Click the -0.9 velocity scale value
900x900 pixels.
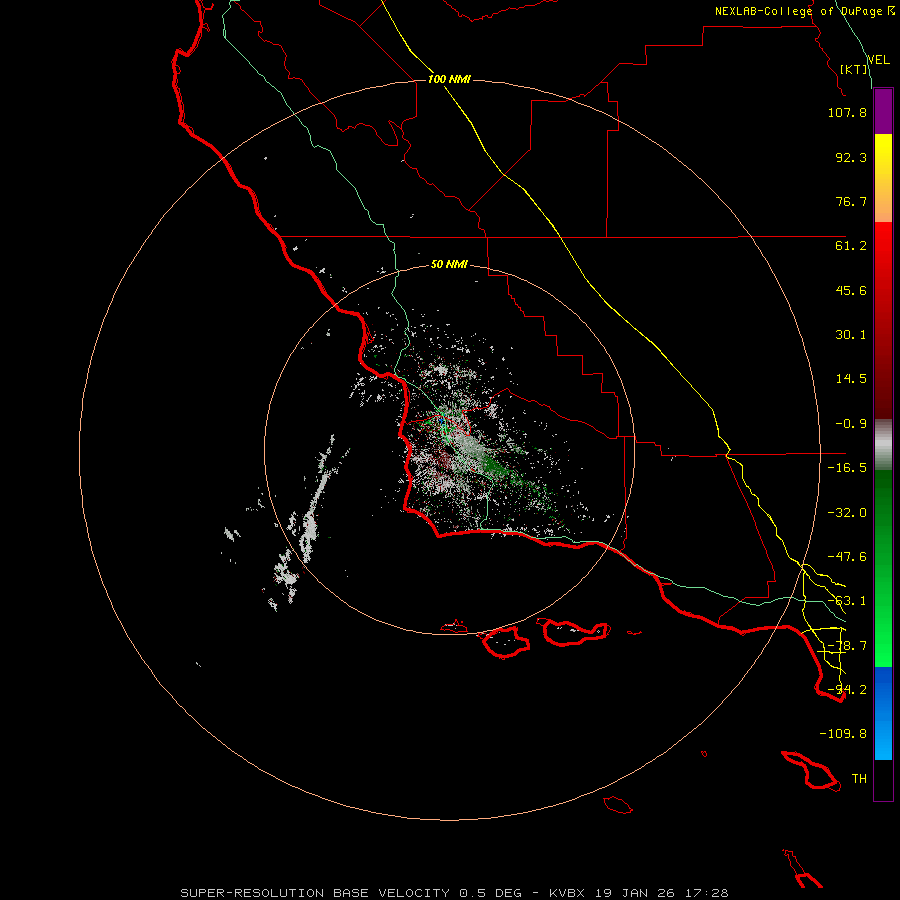tap(851, 424)
